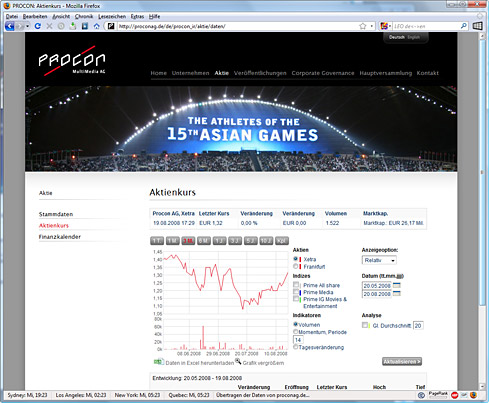Viewport: 489px width, 403px height.
Task: Click the stop loading X icon
Action: (x=49, y=26)
